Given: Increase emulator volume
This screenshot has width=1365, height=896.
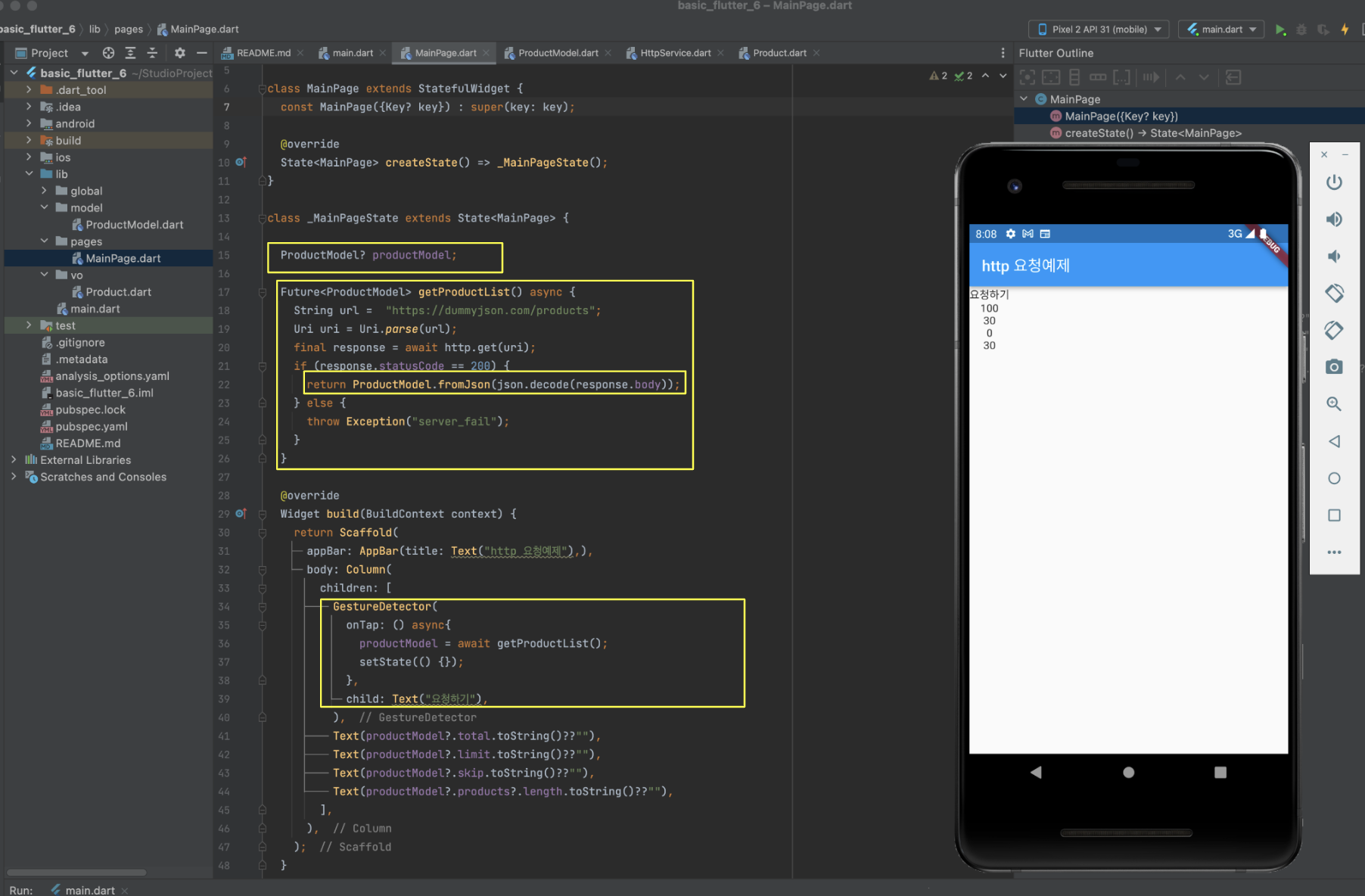Looking at the screenshot, I should pos(1334,219).
